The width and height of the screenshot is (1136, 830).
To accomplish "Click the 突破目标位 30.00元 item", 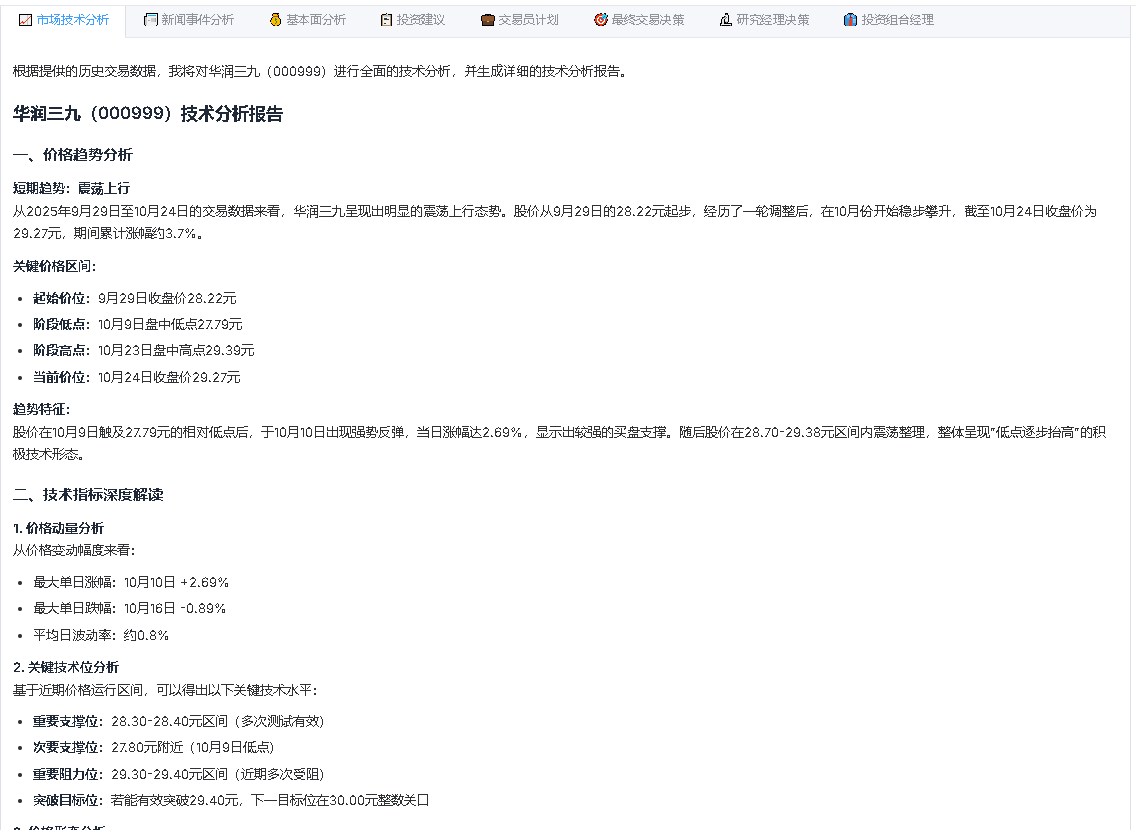I will click(231, 800).
